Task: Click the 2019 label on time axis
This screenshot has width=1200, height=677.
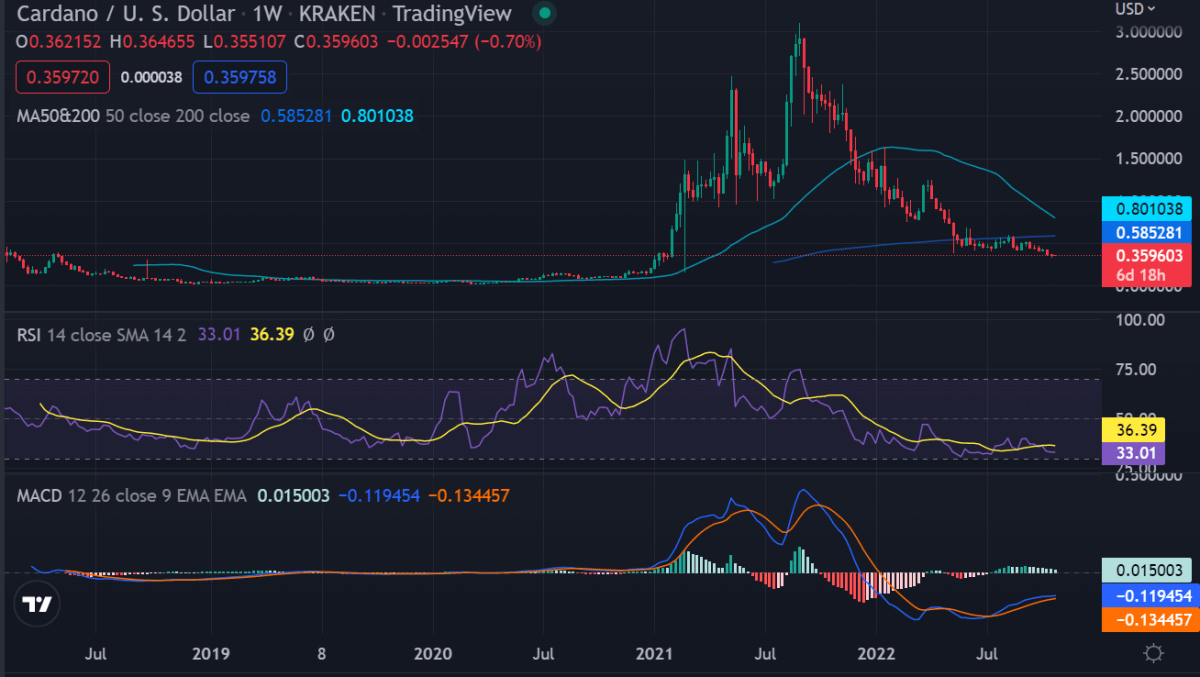Action: pyautogui.click(x=211, y=655)
